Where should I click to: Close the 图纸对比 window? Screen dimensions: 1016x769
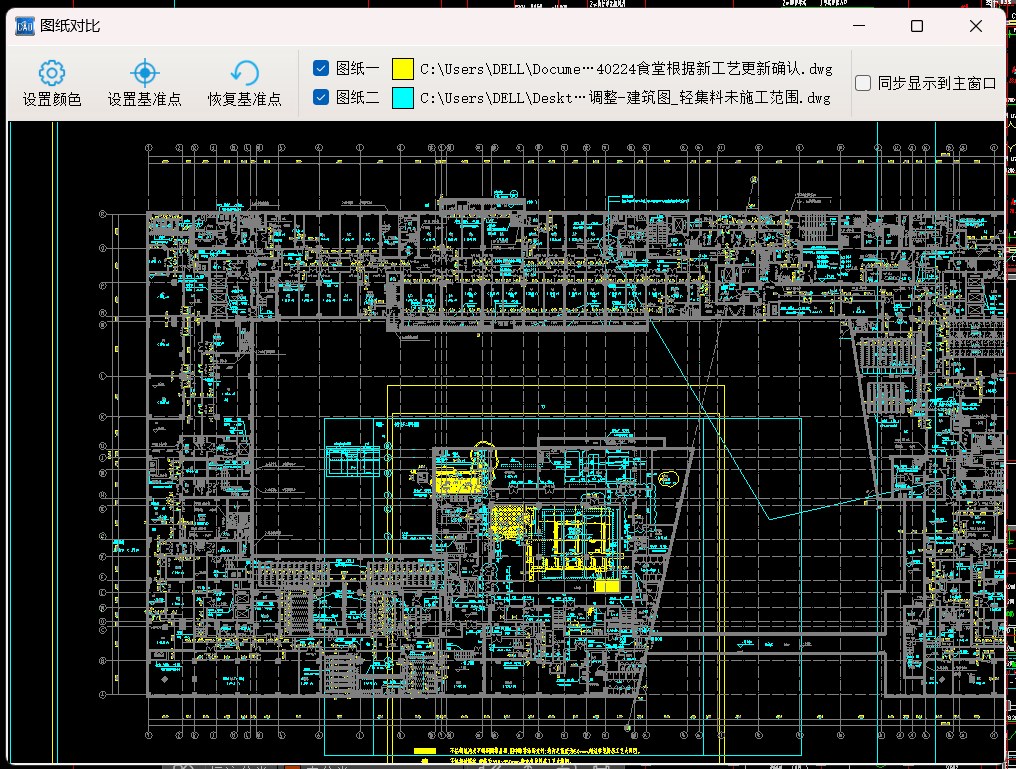point(976,26)
